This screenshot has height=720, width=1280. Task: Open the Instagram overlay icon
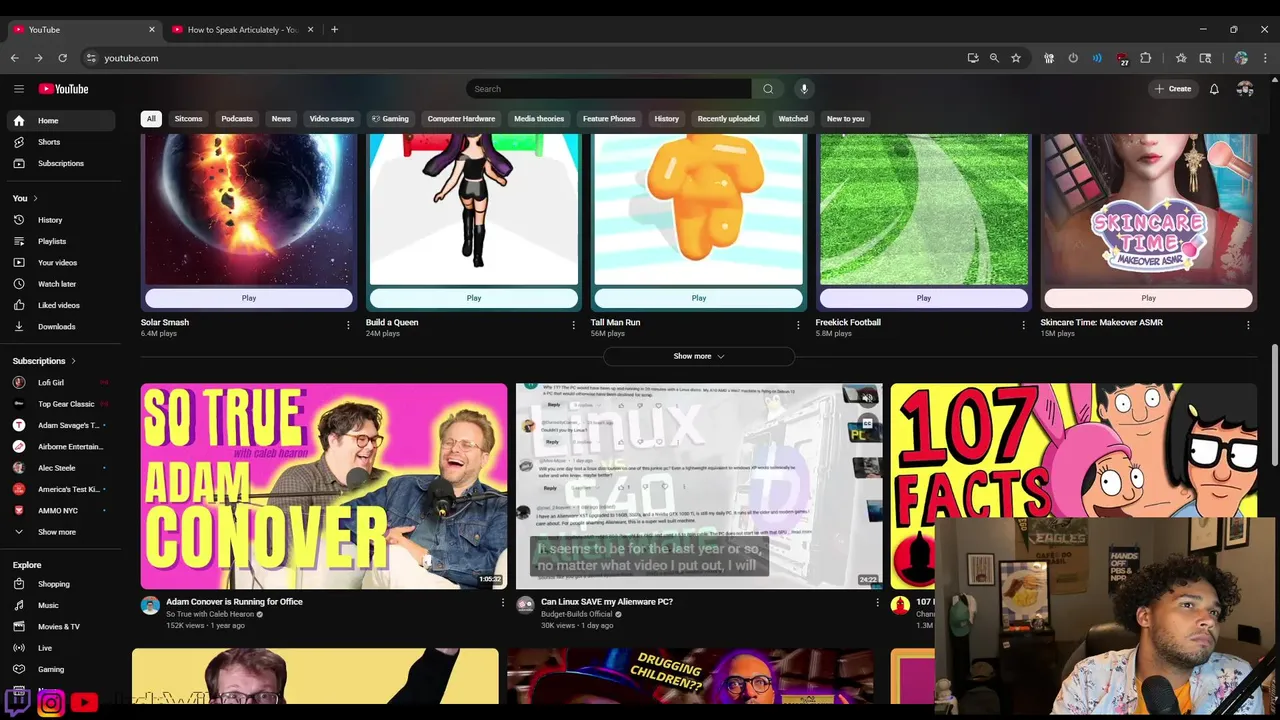(x=51, y=703)
